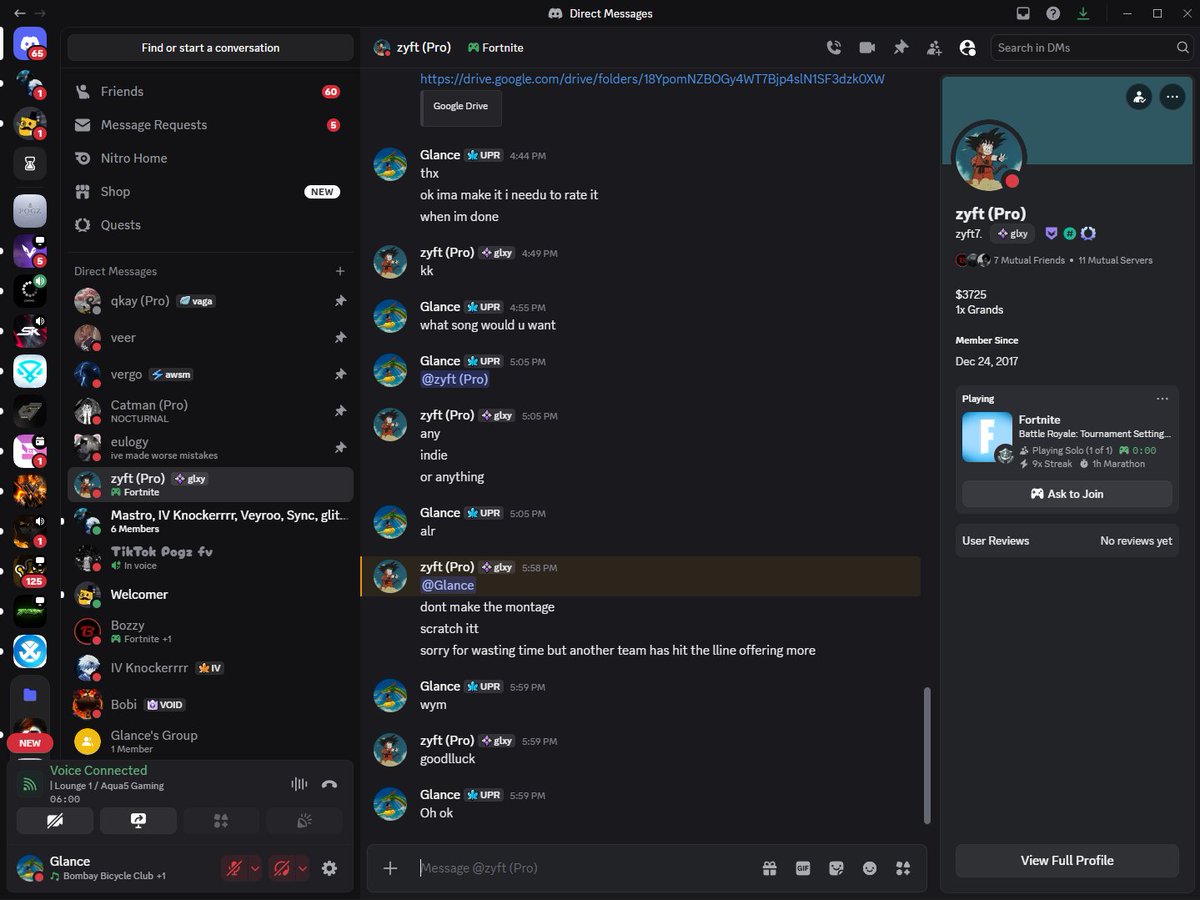Viewport: 1200px width, 900px height.
Task: Click the @zyft (Pro) mention
Action: pyautogui.click(x=454, y=379)
